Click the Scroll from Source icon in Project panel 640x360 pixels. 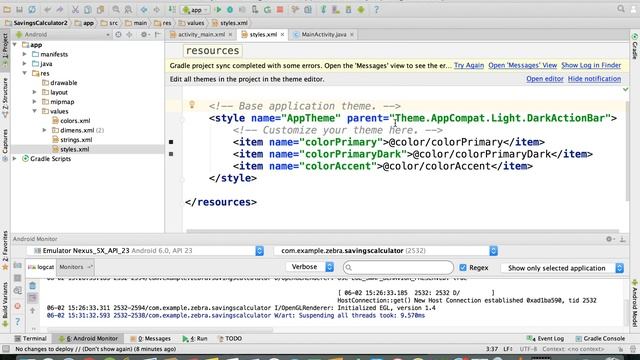[x=118, y=35]
